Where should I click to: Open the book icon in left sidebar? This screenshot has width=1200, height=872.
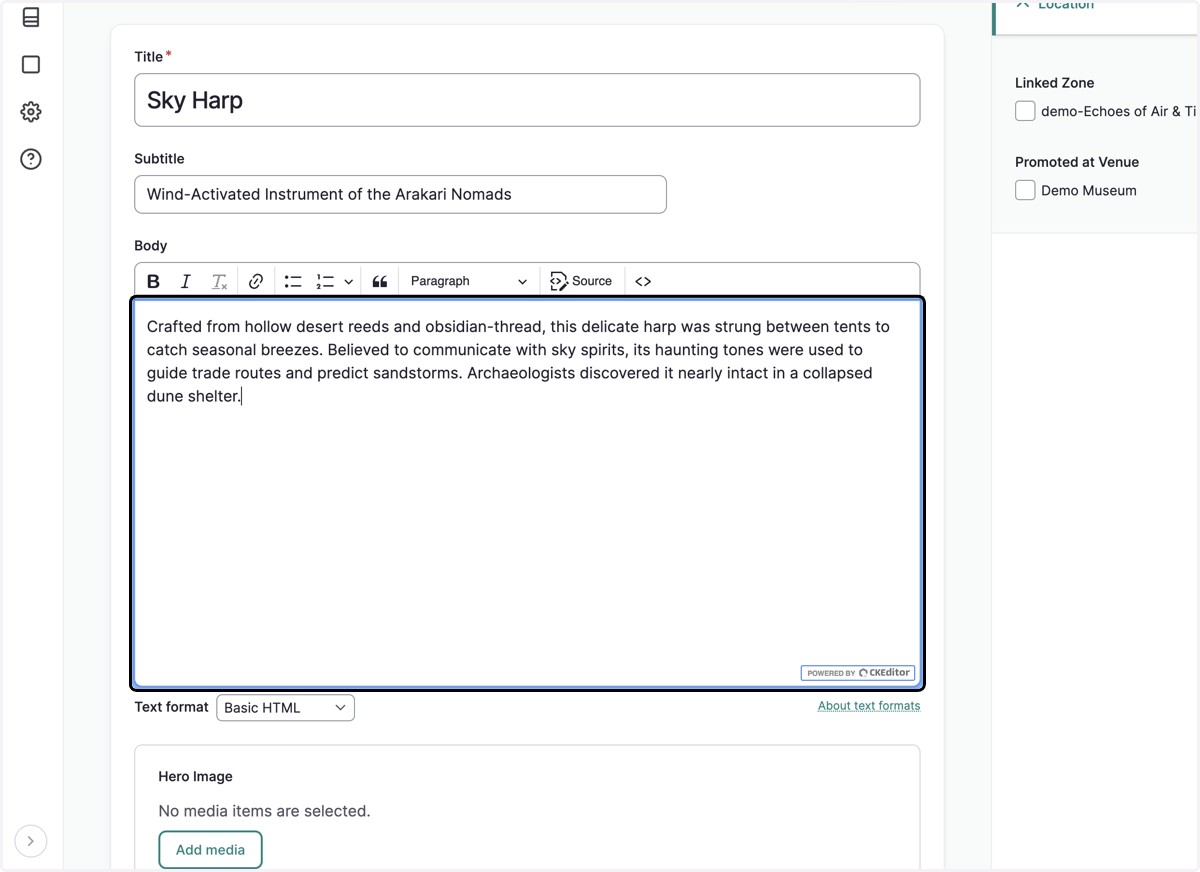pyautogui.click(x=31, y=17)
